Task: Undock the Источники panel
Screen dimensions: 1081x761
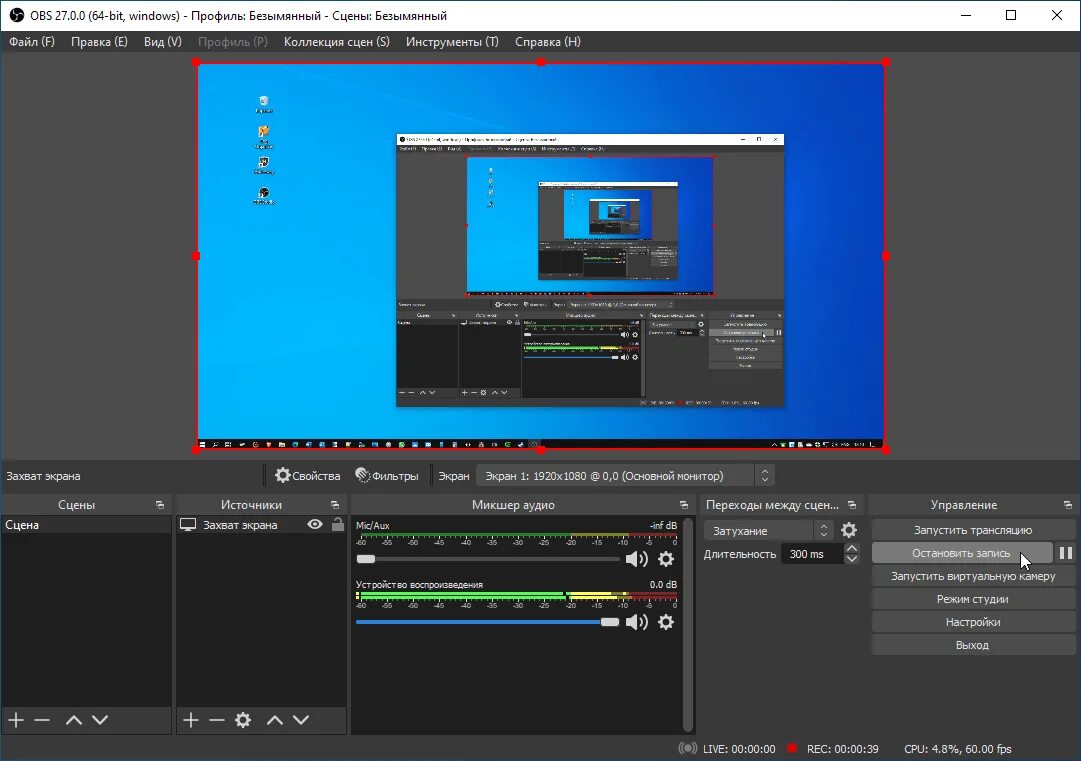Action: click(335, 505)
